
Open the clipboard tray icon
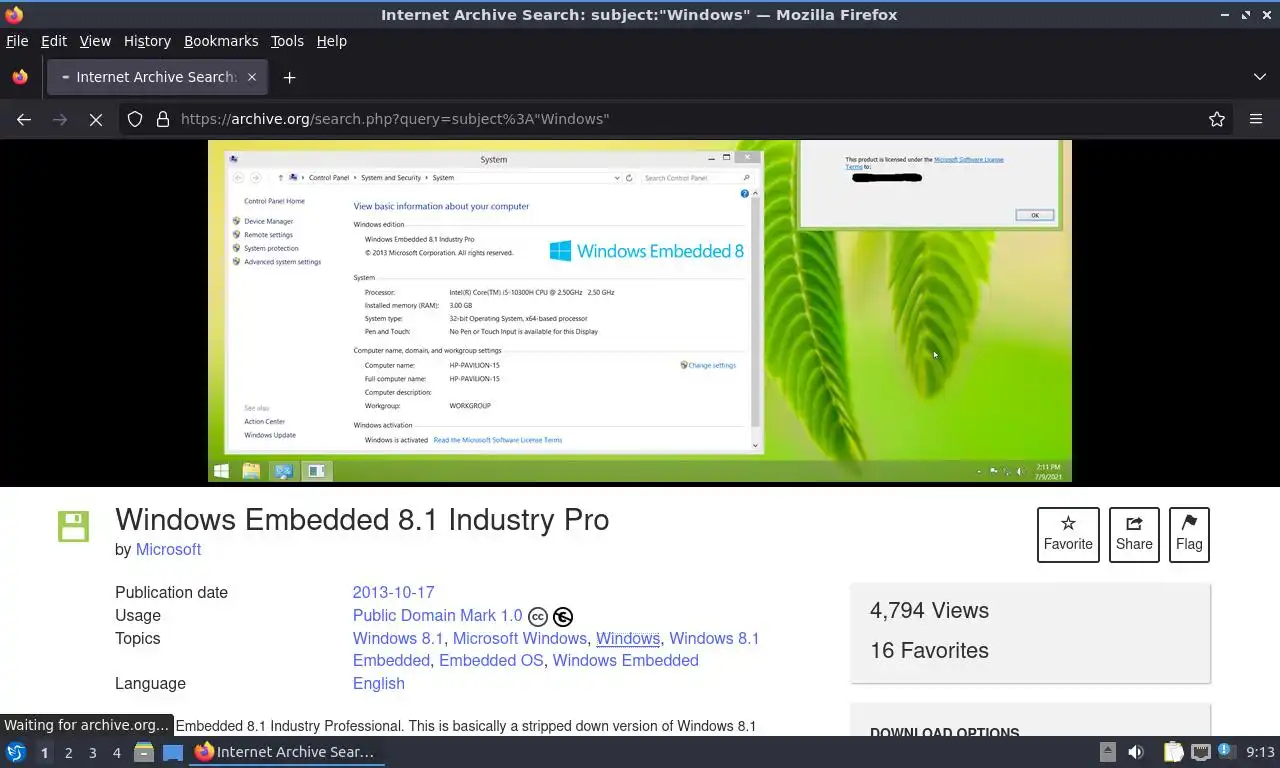1174,752
